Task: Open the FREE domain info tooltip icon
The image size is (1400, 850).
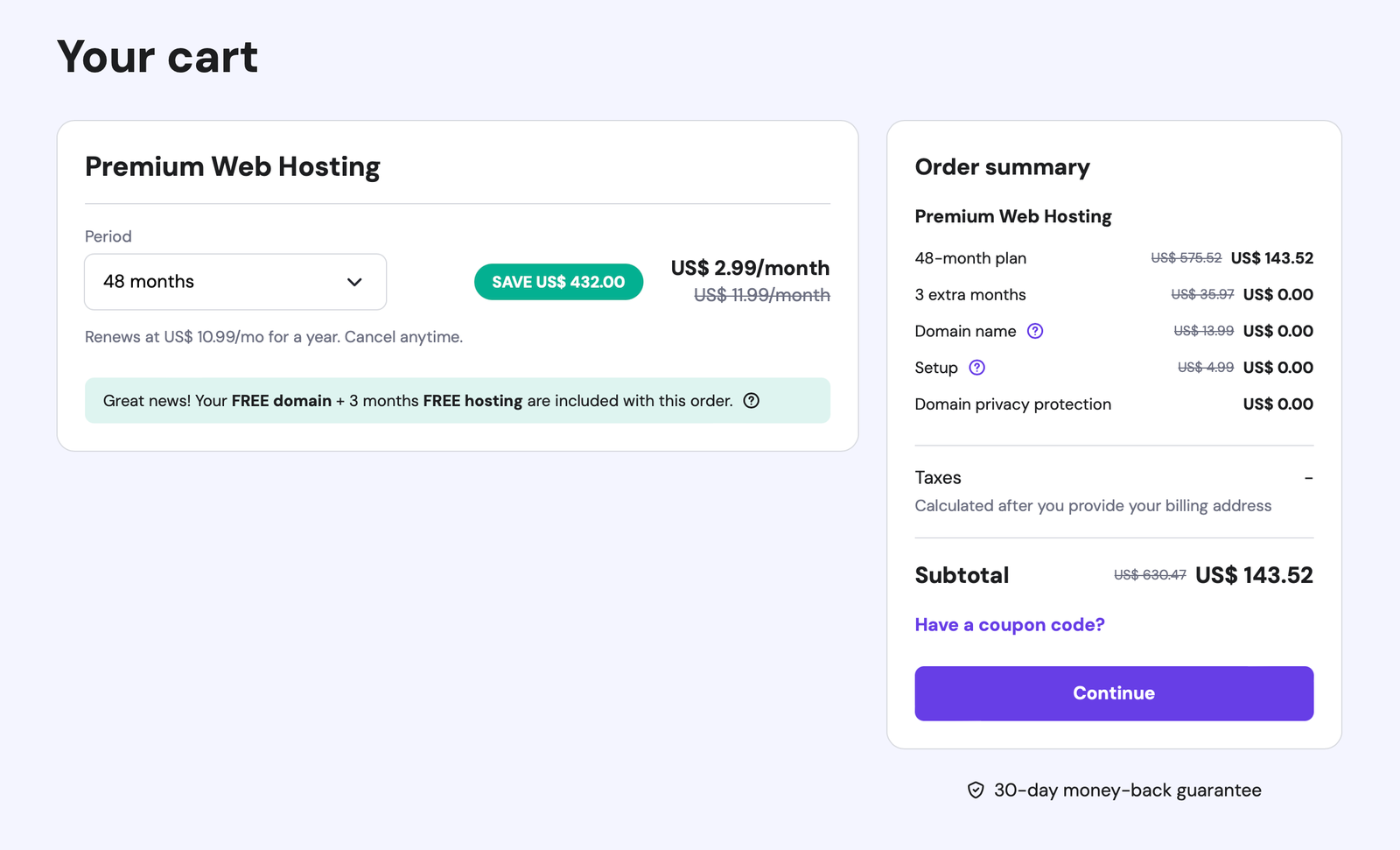Action: point(751,400)
